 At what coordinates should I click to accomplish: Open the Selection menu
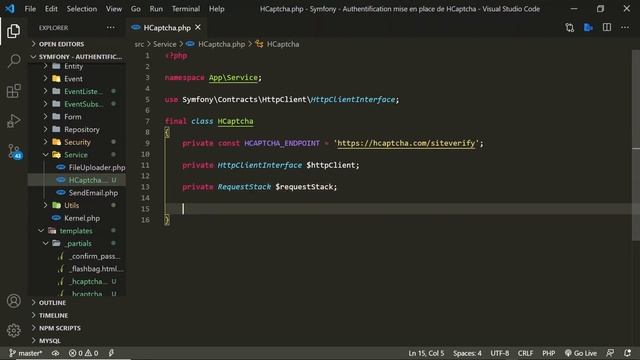pos(82,9)
